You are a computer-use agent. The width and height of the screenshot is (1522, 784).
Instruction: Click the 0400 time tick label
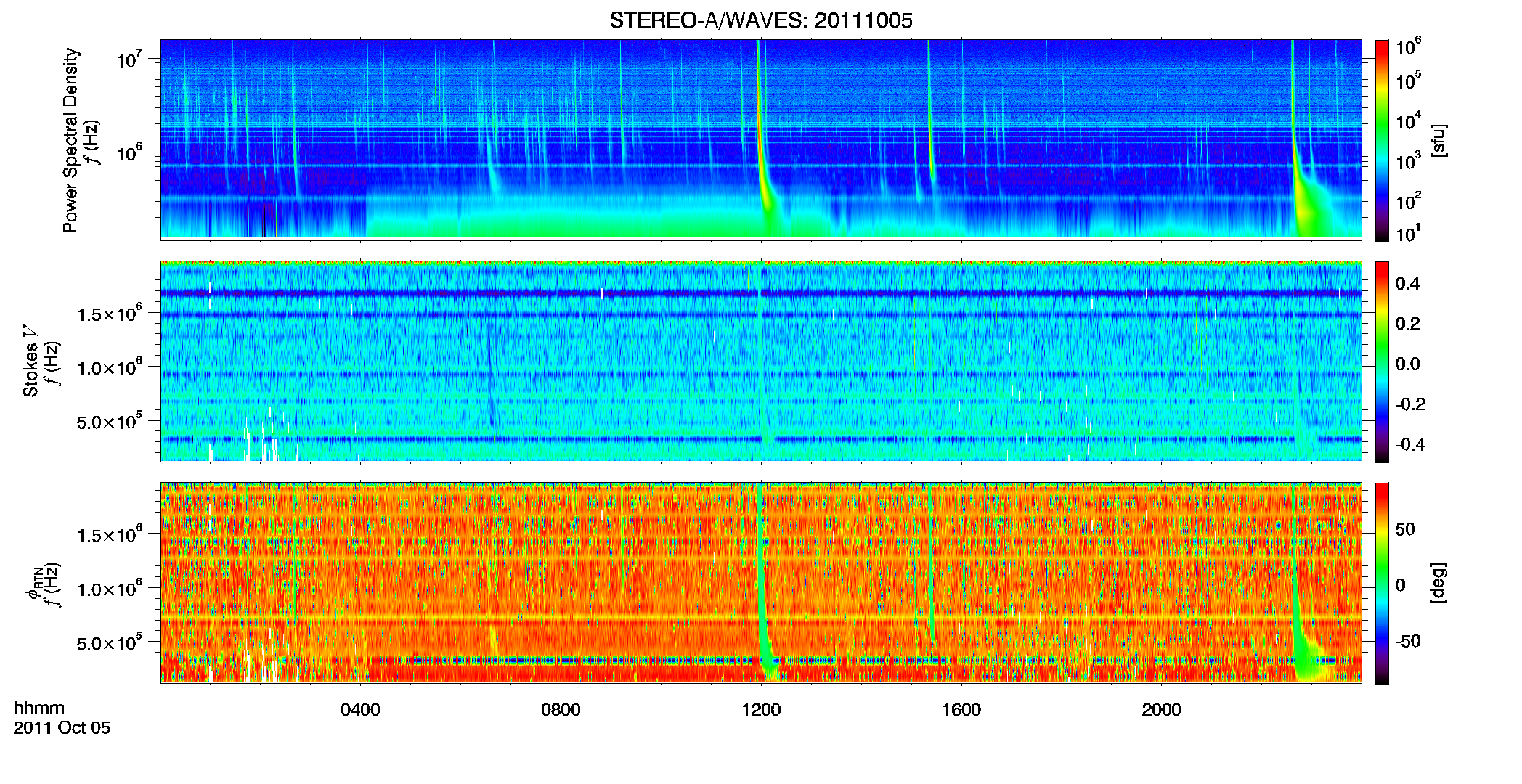[360, 710]
